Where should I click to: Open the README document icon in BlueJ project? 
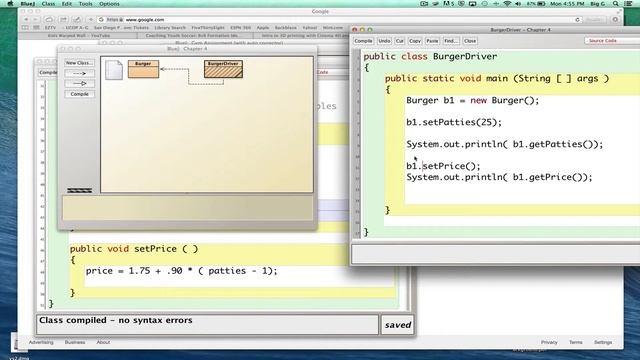click(114, 69)
